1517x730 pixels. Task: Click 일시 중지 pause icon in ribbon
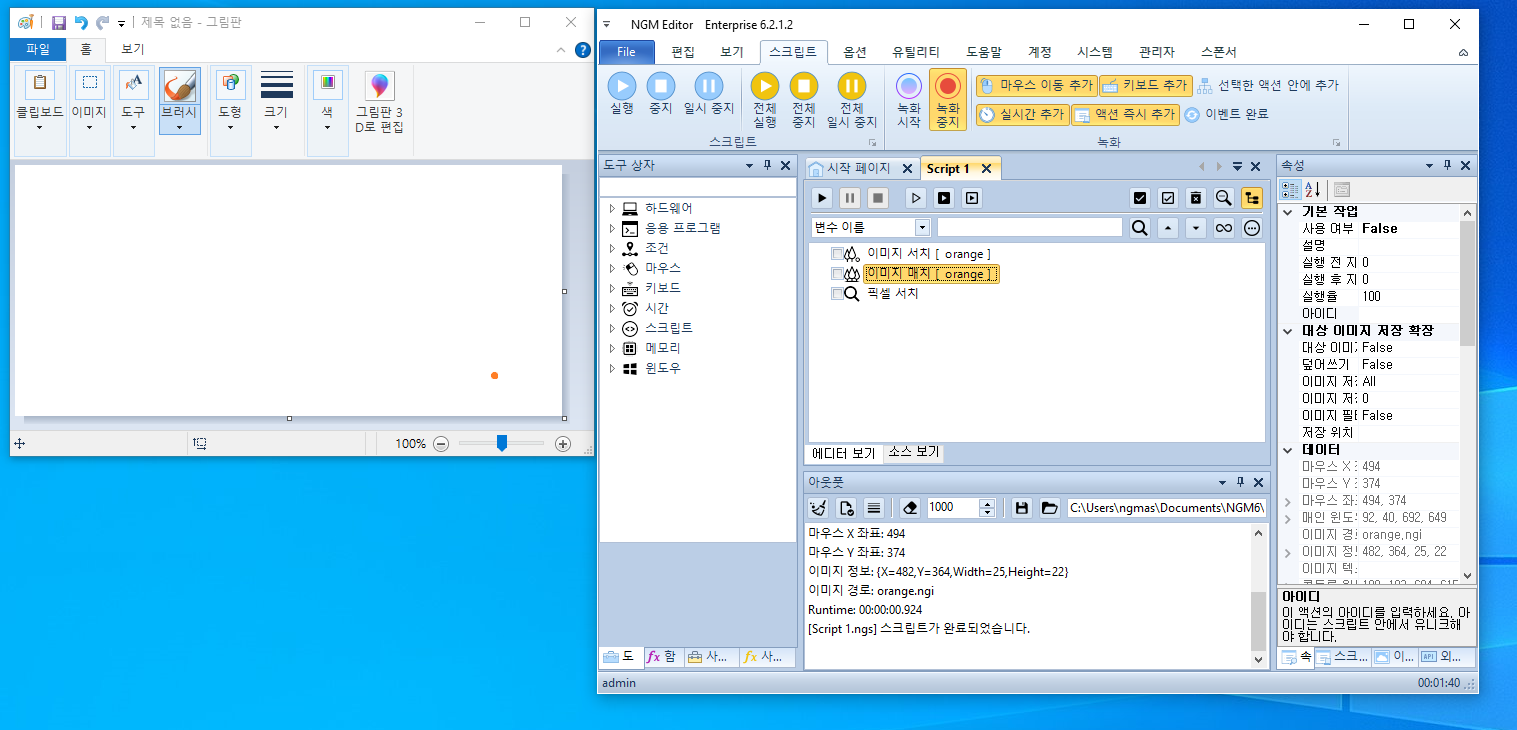coord(709,94)
